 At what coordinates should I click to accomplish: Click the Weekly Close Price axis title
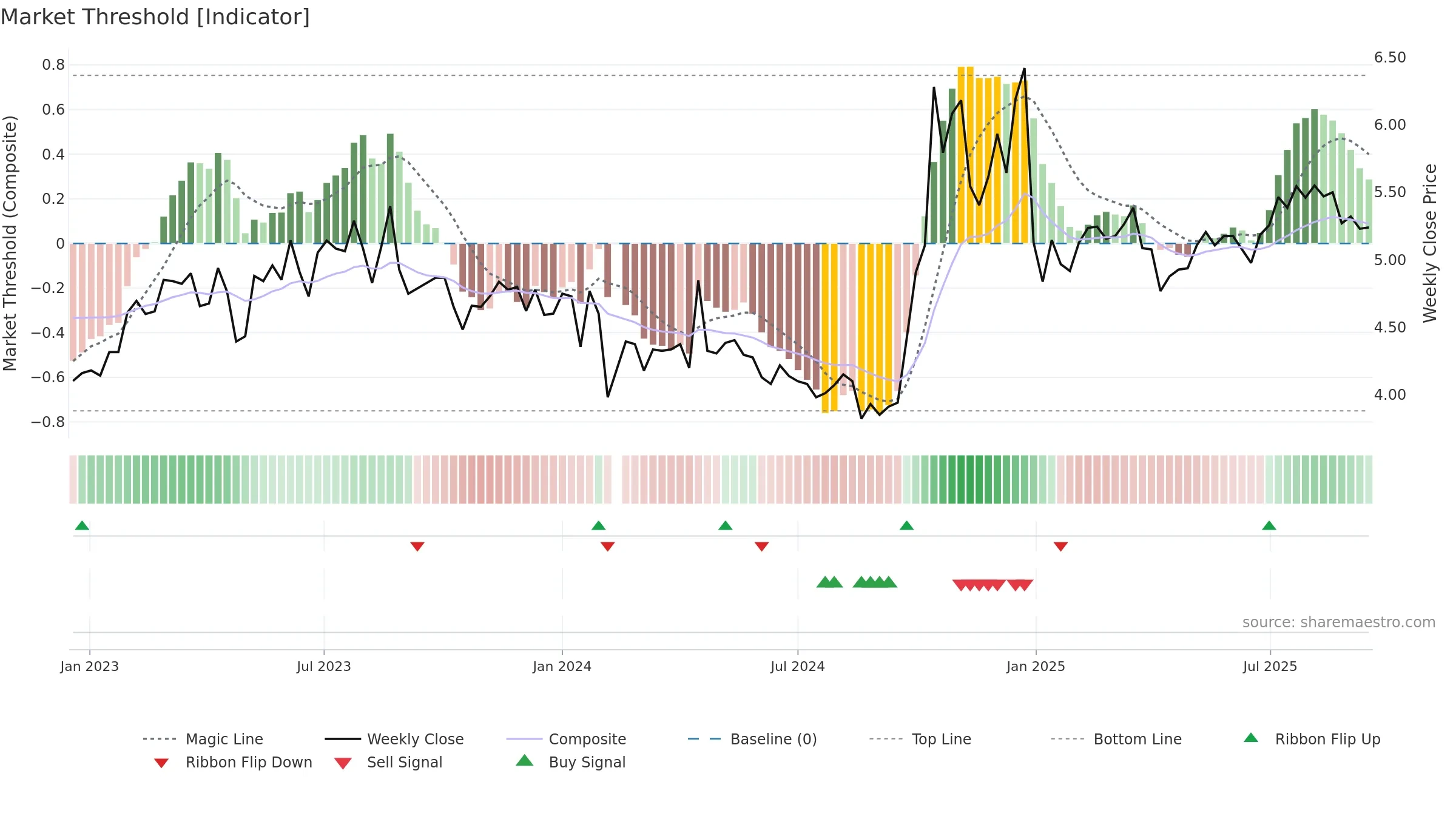coord(1430,243)
